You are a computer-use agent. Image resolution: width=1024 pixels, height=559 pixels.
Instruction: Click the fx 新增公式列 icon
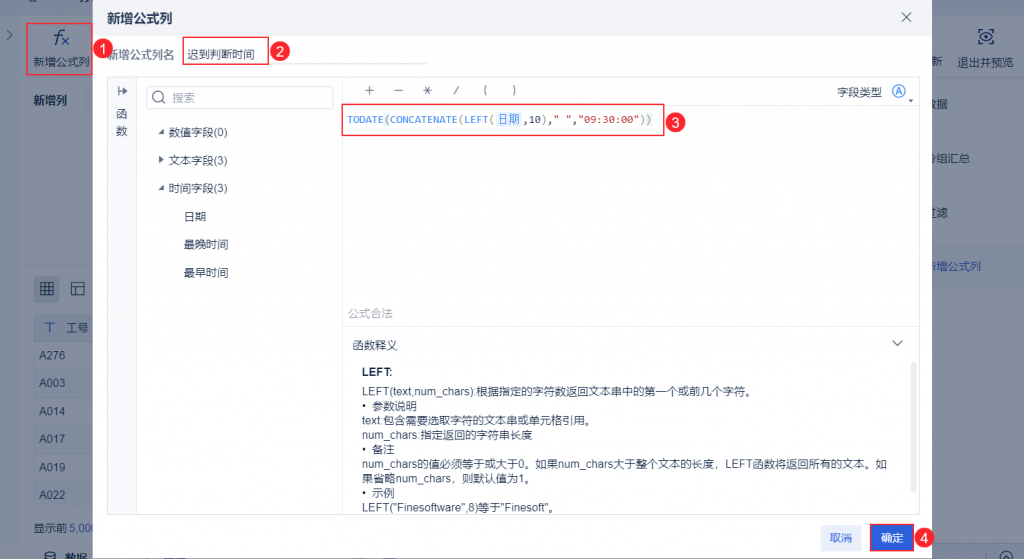point(60,39)
